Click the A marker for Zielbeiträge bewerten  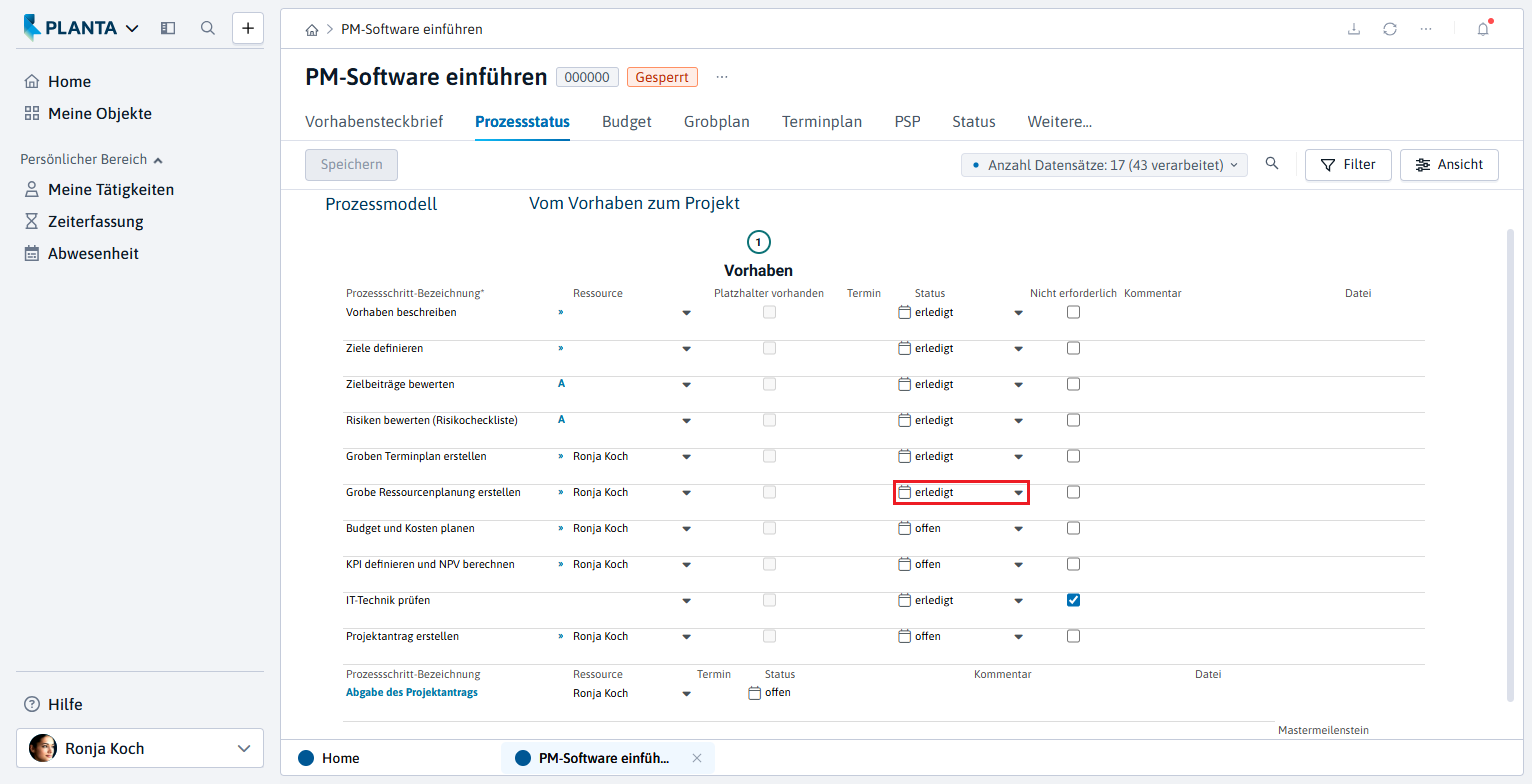561,384
